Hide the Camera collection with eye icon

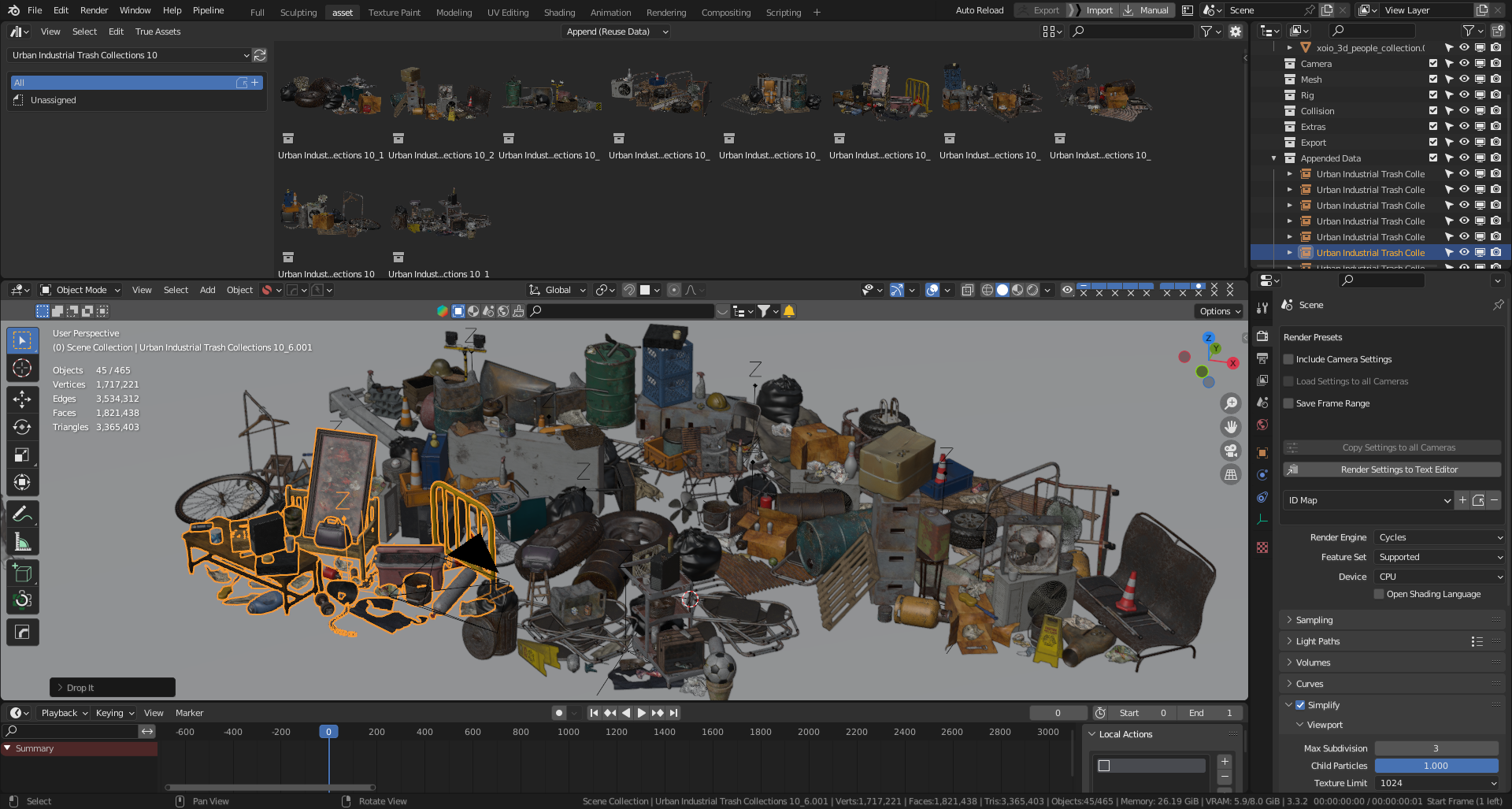click(1464, 64)
